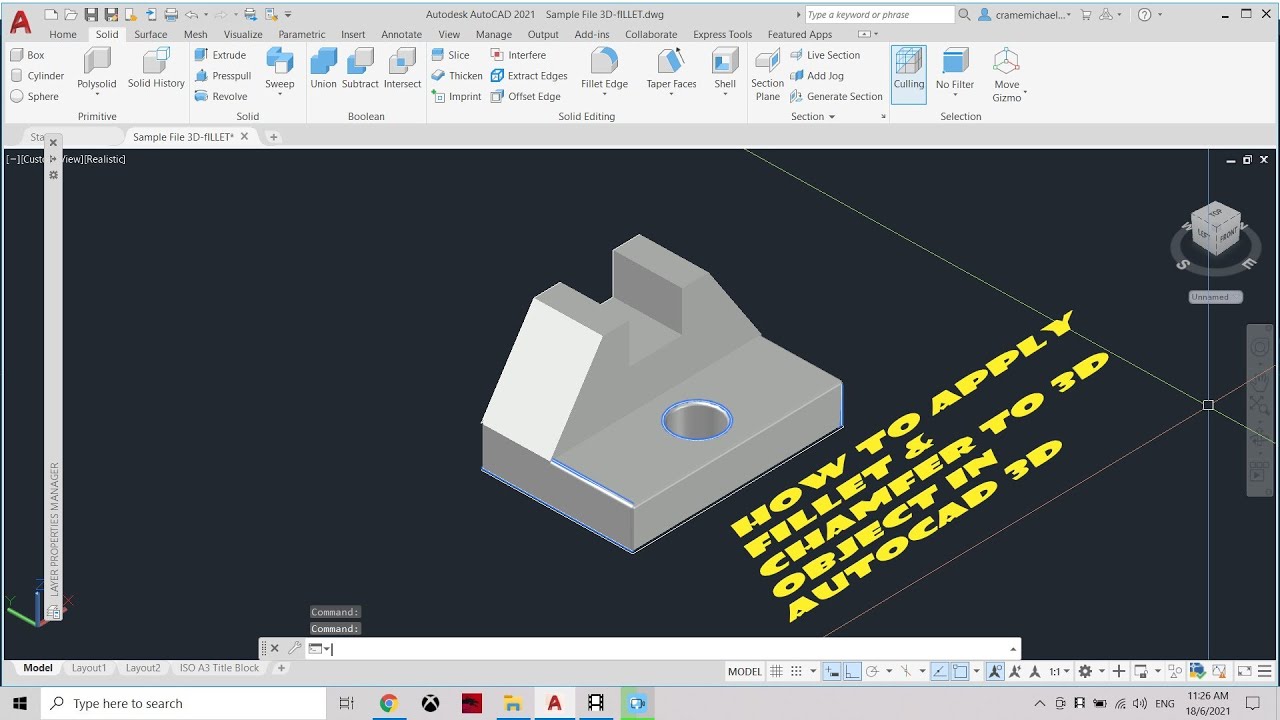Open the AutoCAD application menu
Screen dimensions: 1280x720
click(20, 21)
